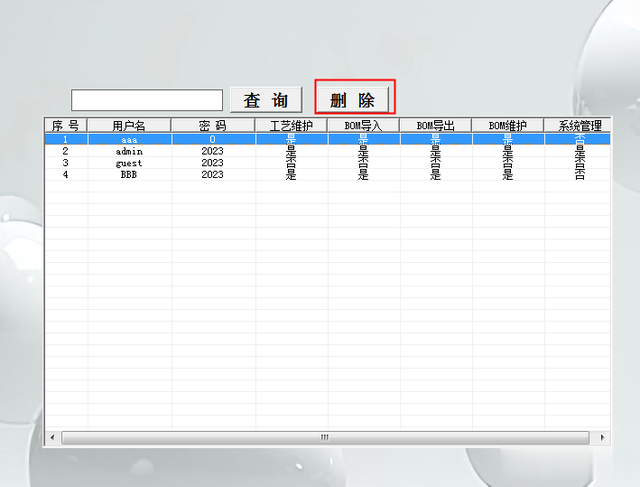Screen dimensions: 640x487
Task: Click the BOM导入 column header
Action: (363, 125)
